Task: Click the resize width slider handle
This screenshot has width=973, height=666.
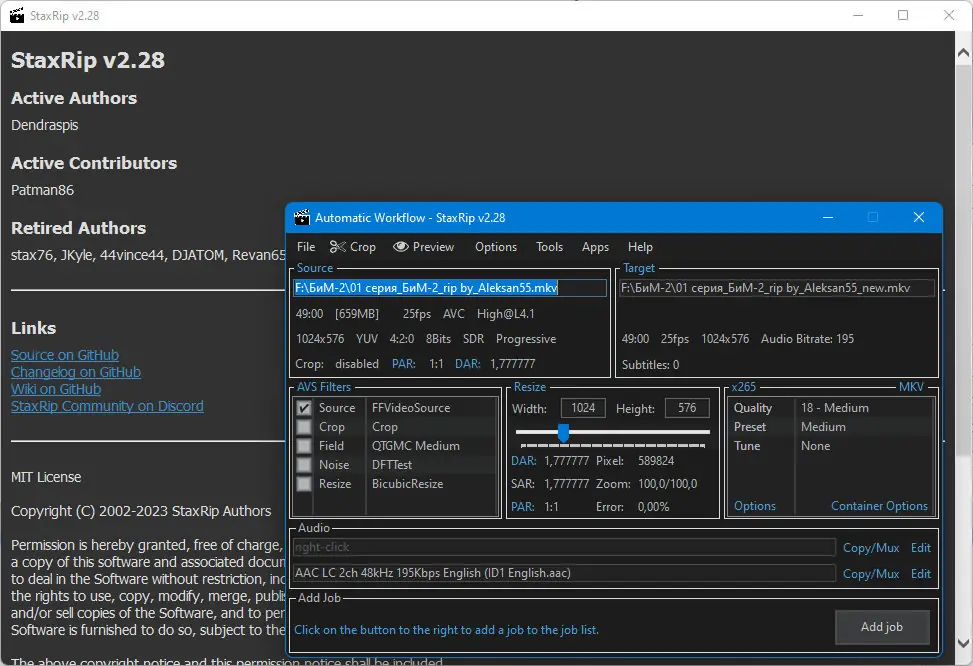Action: (x=563, y=432)
